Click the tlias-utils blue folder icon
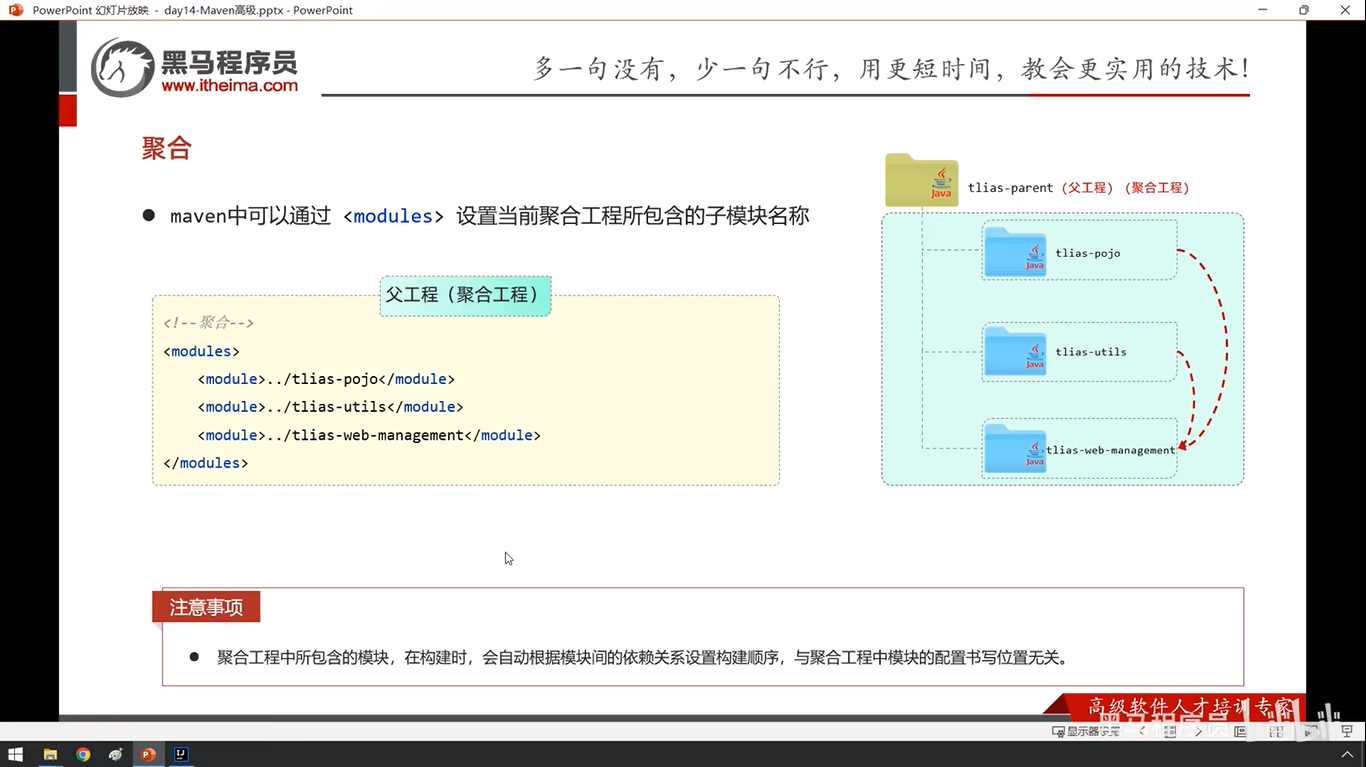This screenshot has height=767, width=1366. tap(1015, 350)
